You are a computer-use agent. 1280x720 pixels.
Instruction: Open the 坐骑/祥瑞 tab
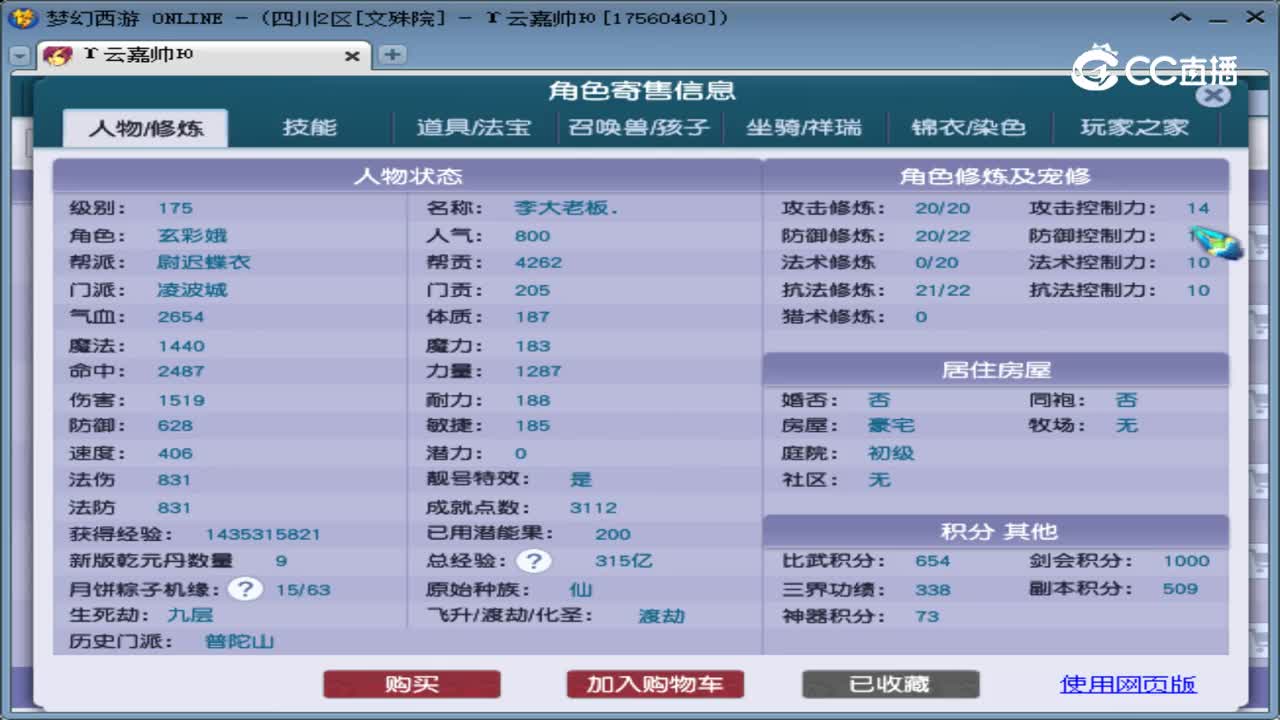(x=804, y=128)
